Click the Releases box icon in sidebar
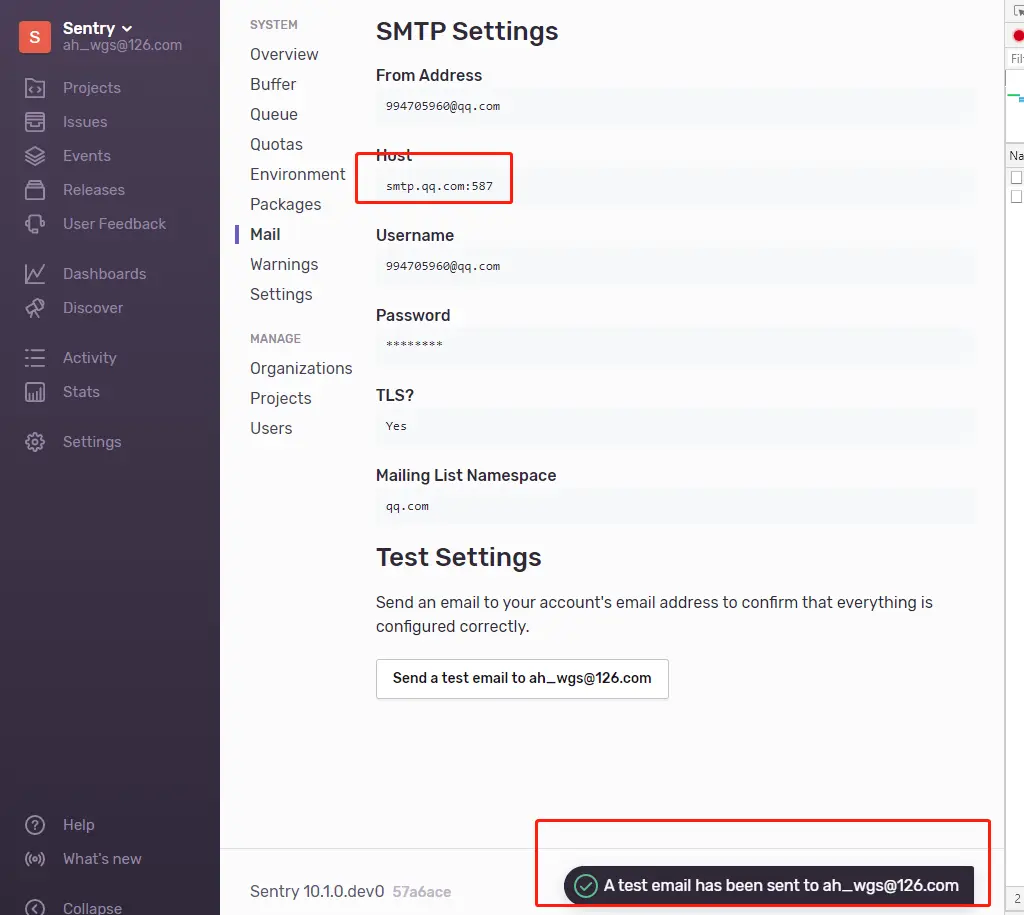Viewport: 1024px width, 915px height. (x=35, y=189)
